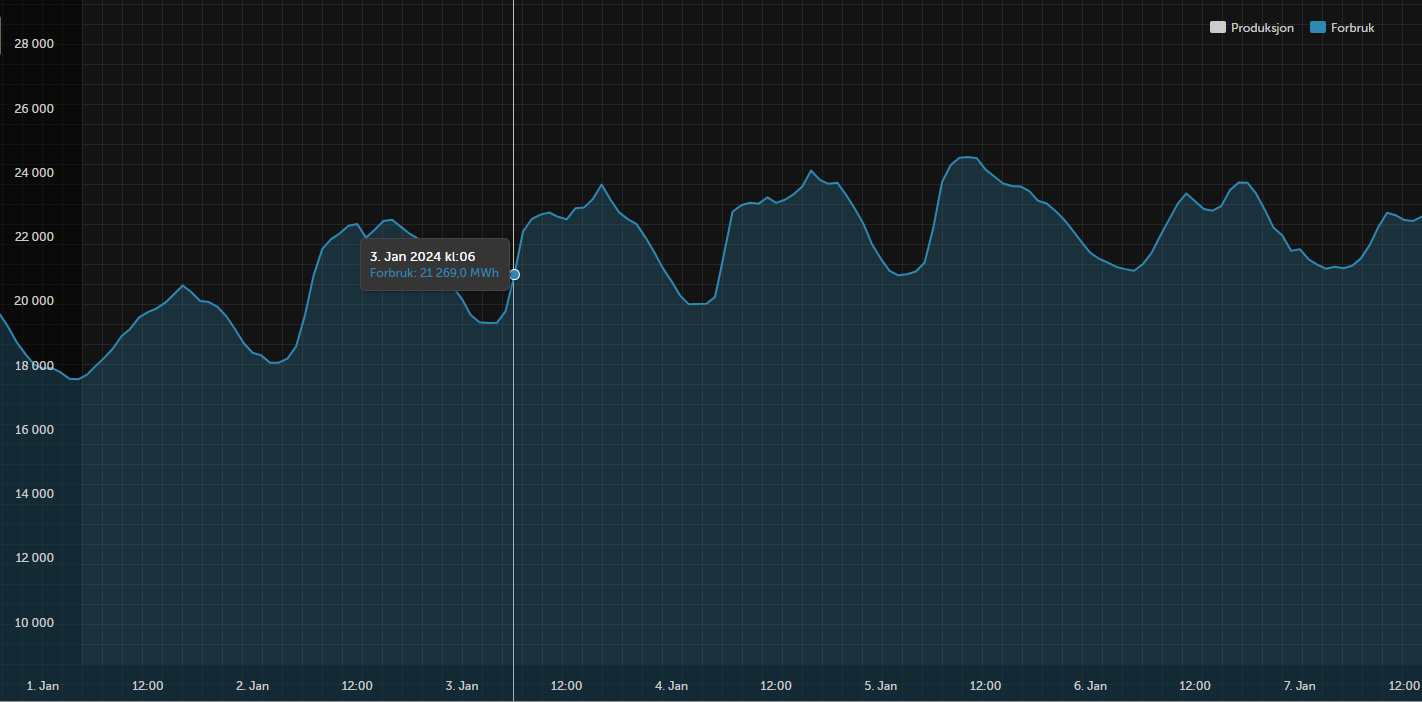Click the '1. Jan' x-axis label
Image resolution: width=1422 pixels, height=702 pixels.
43,686
